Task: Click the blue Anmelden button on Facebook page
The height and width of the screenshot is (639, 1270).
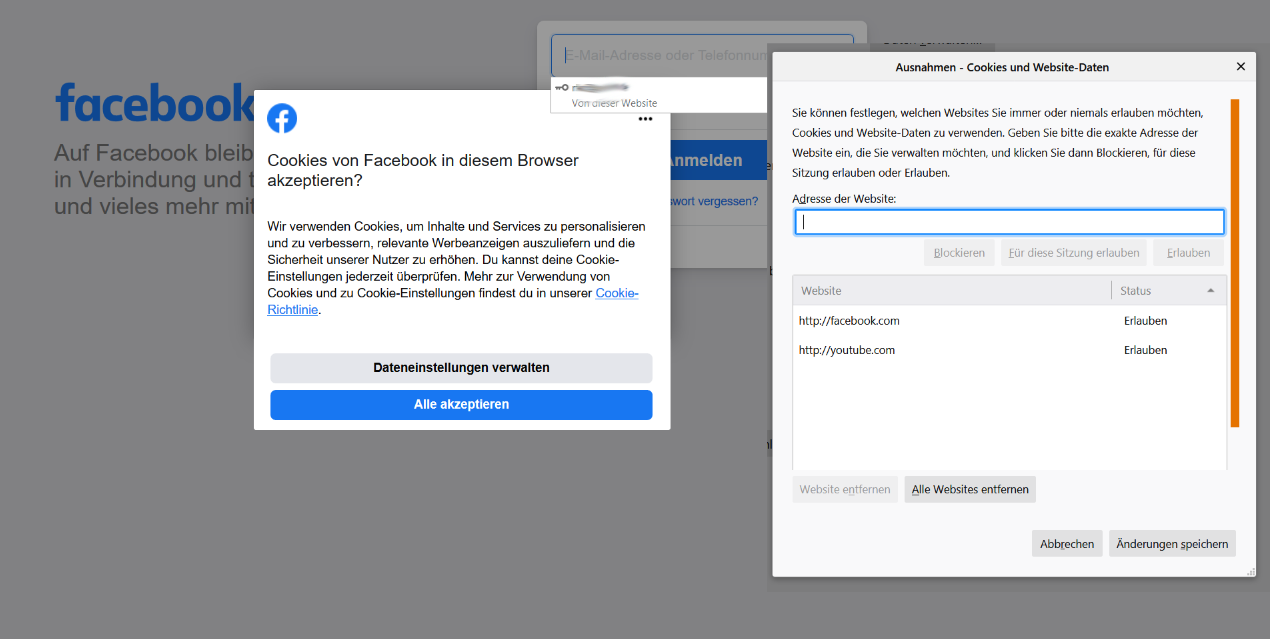Action: (718, 160)
